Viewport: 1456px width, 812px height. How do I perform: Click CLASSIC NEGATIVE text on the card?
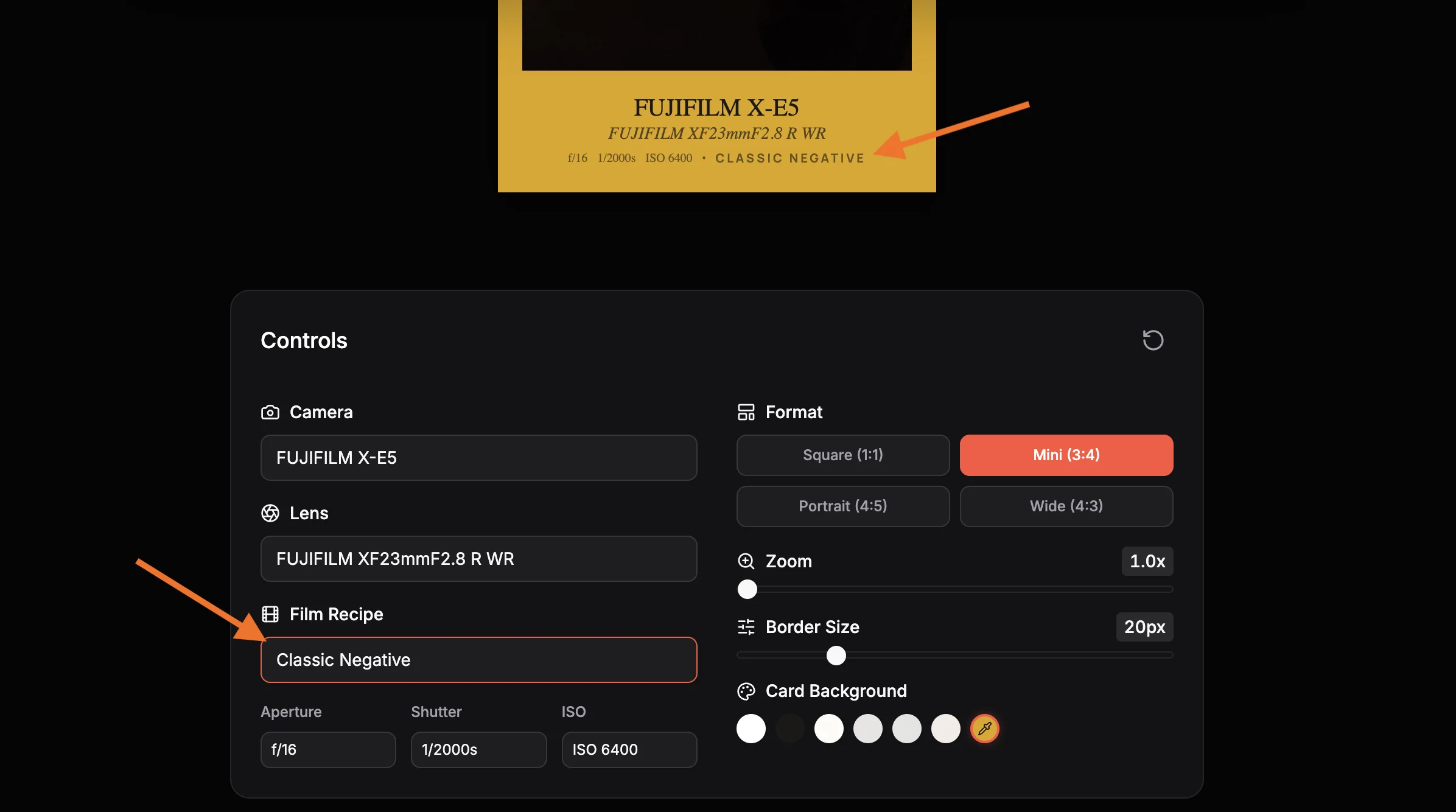[790, 158]
